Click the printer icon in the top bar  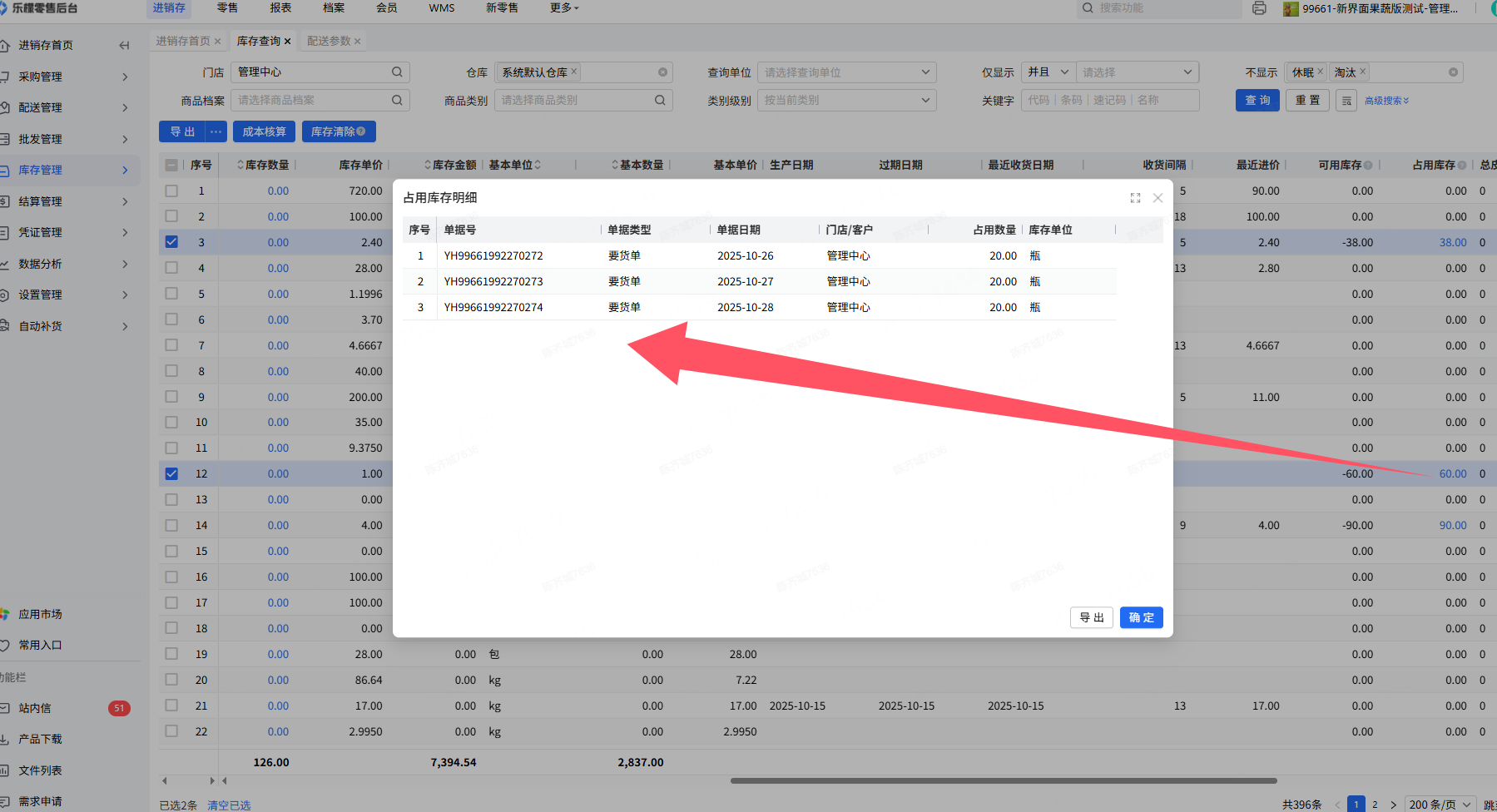[x=1259, y=8]
